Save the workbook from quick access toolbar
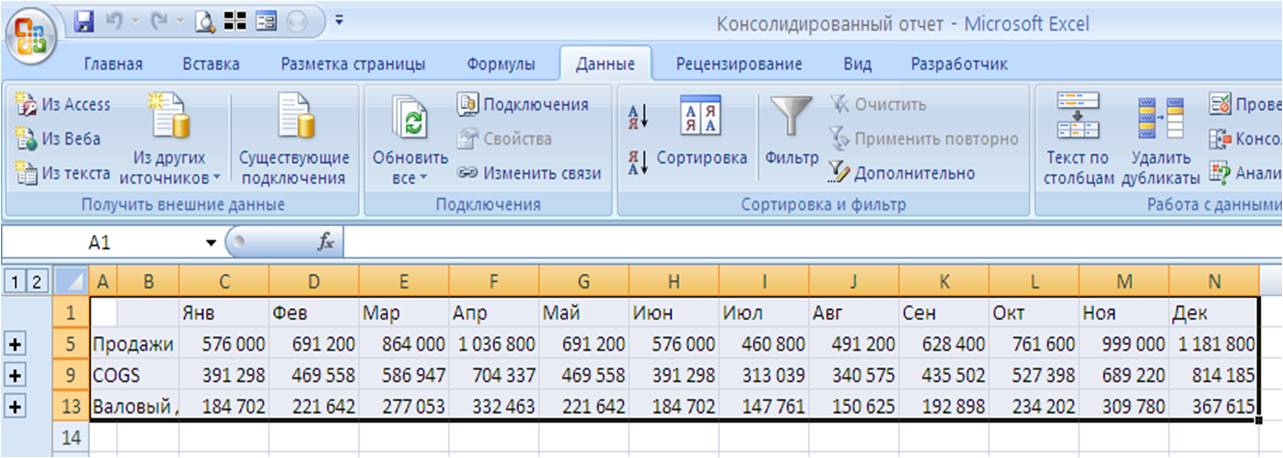This screenshot has height=458, width=1283. tap(85, 20)
